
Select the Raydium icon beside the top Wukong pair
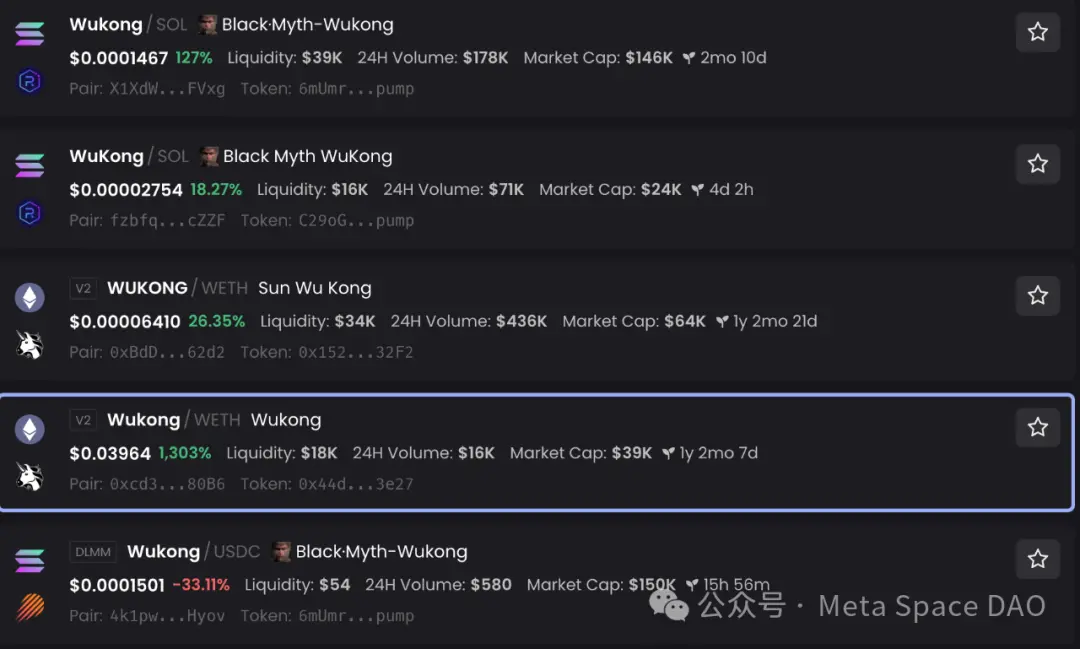(29, 80)
